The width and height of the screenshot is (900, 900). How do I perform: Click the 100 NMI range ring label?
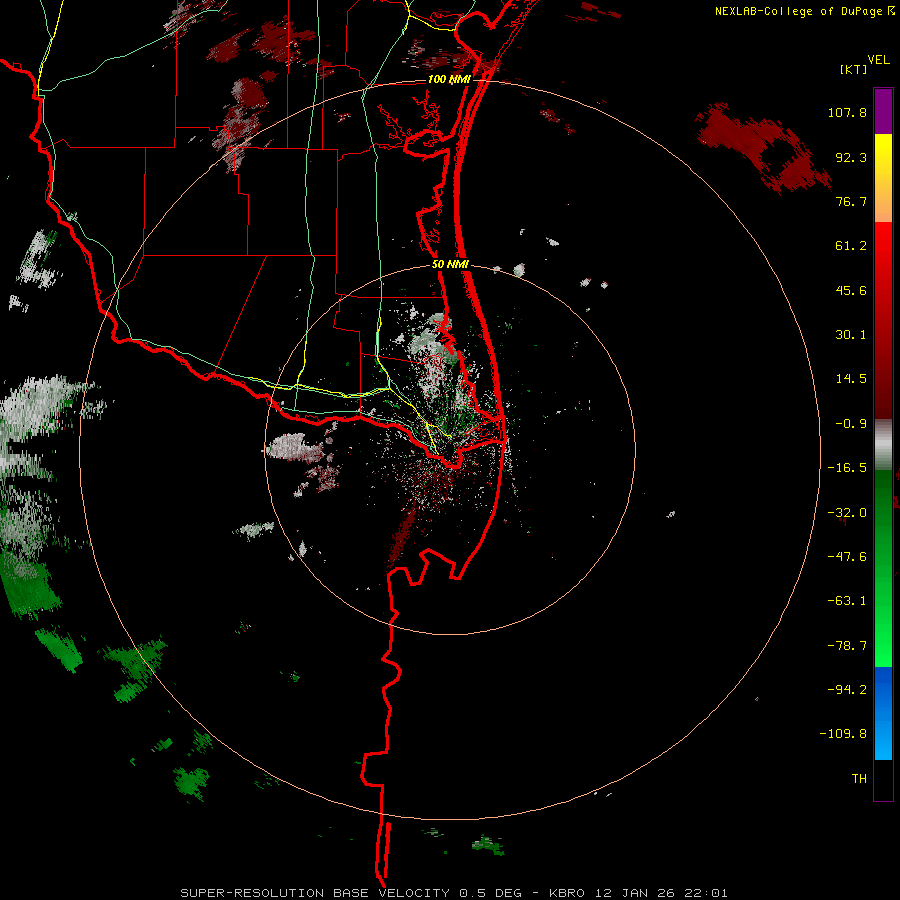[449, 79]
